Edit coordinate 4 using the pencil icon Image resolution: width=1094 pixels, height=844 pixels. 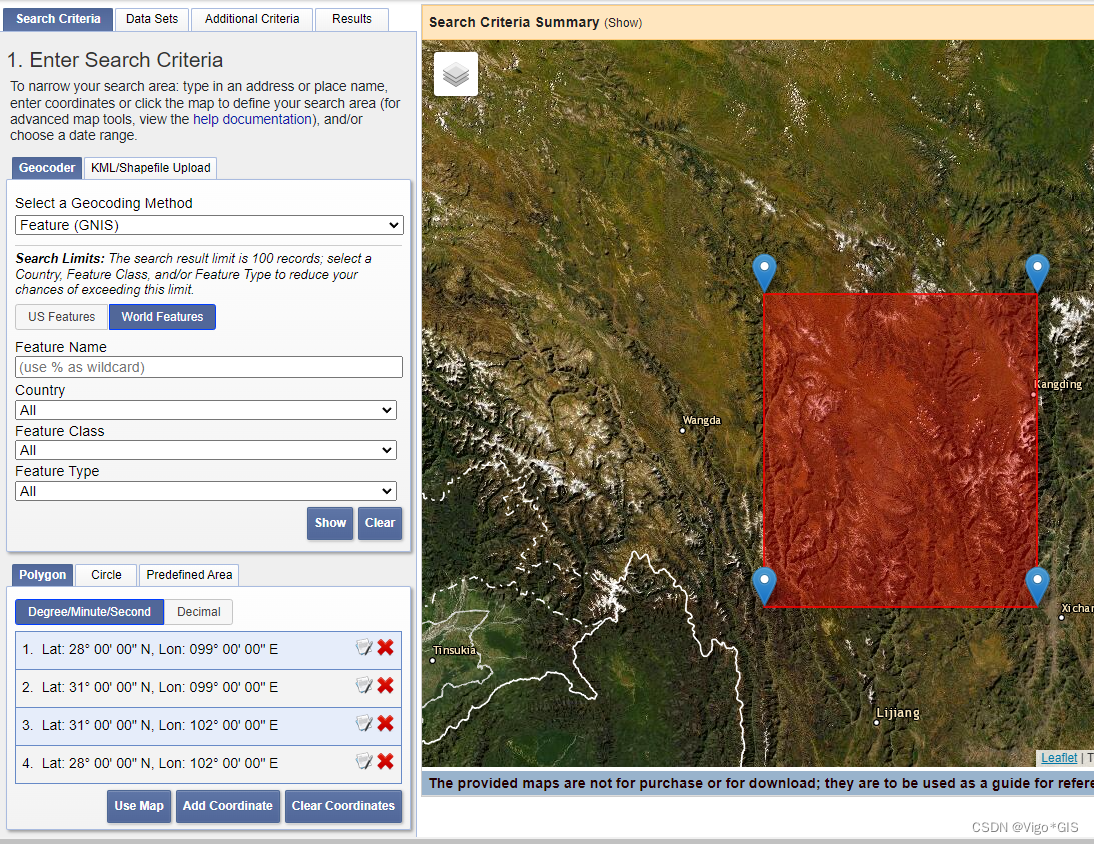(363, 762)
